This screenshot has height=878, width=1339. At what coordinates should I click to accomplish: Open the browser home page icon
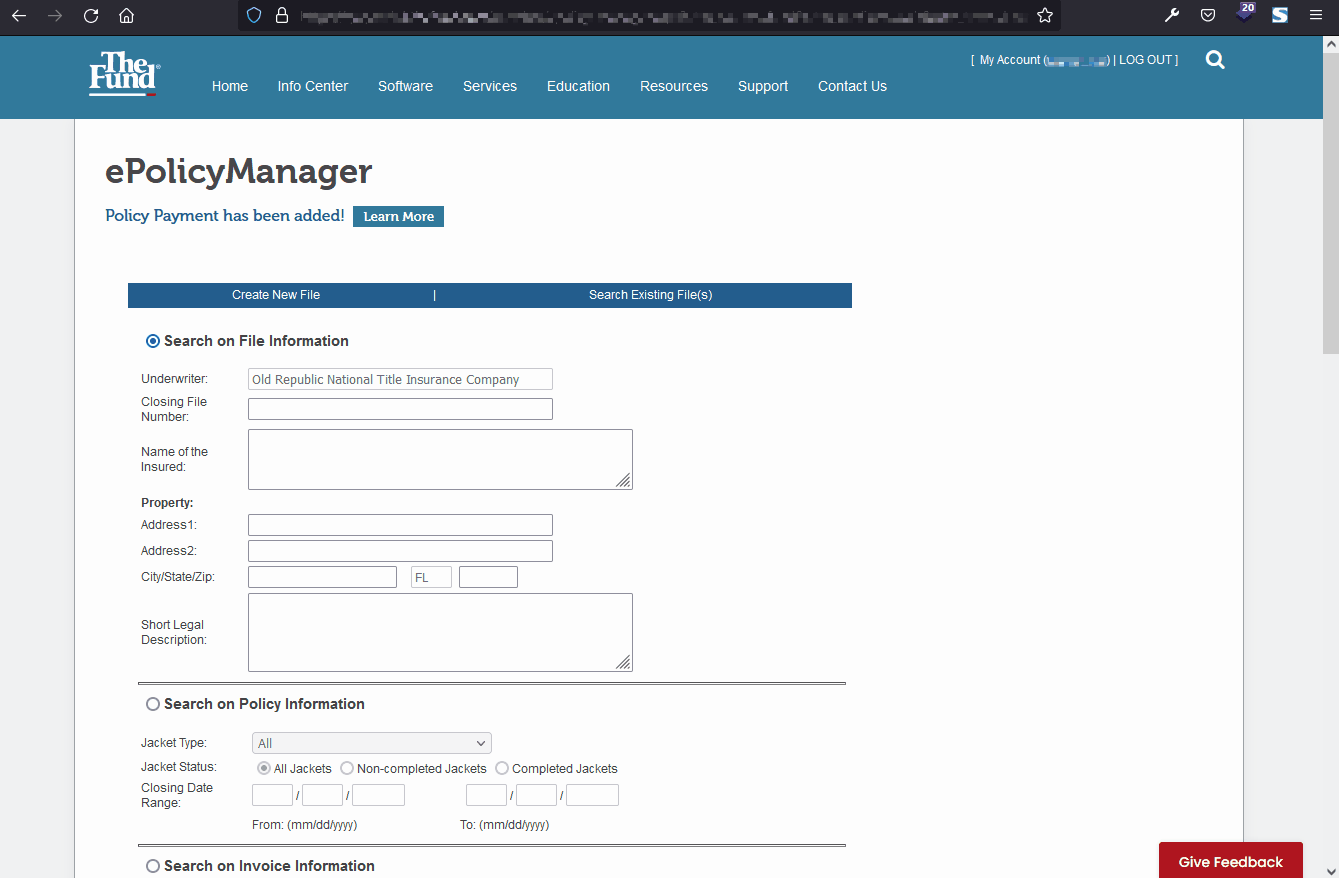click(x=126, y=15)
